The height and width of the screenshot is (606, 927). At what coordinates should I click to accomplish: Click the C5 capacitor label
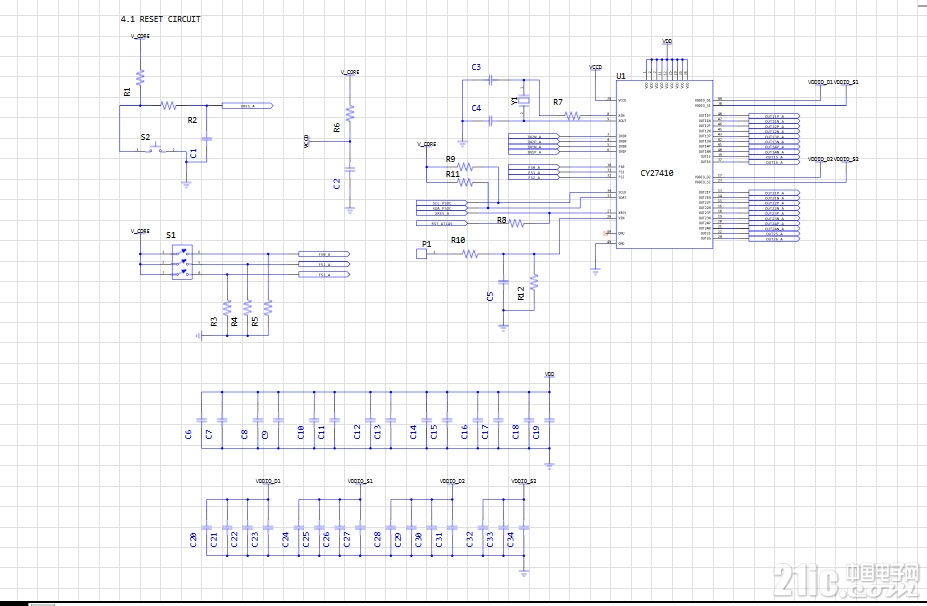(x=490, y=296)
